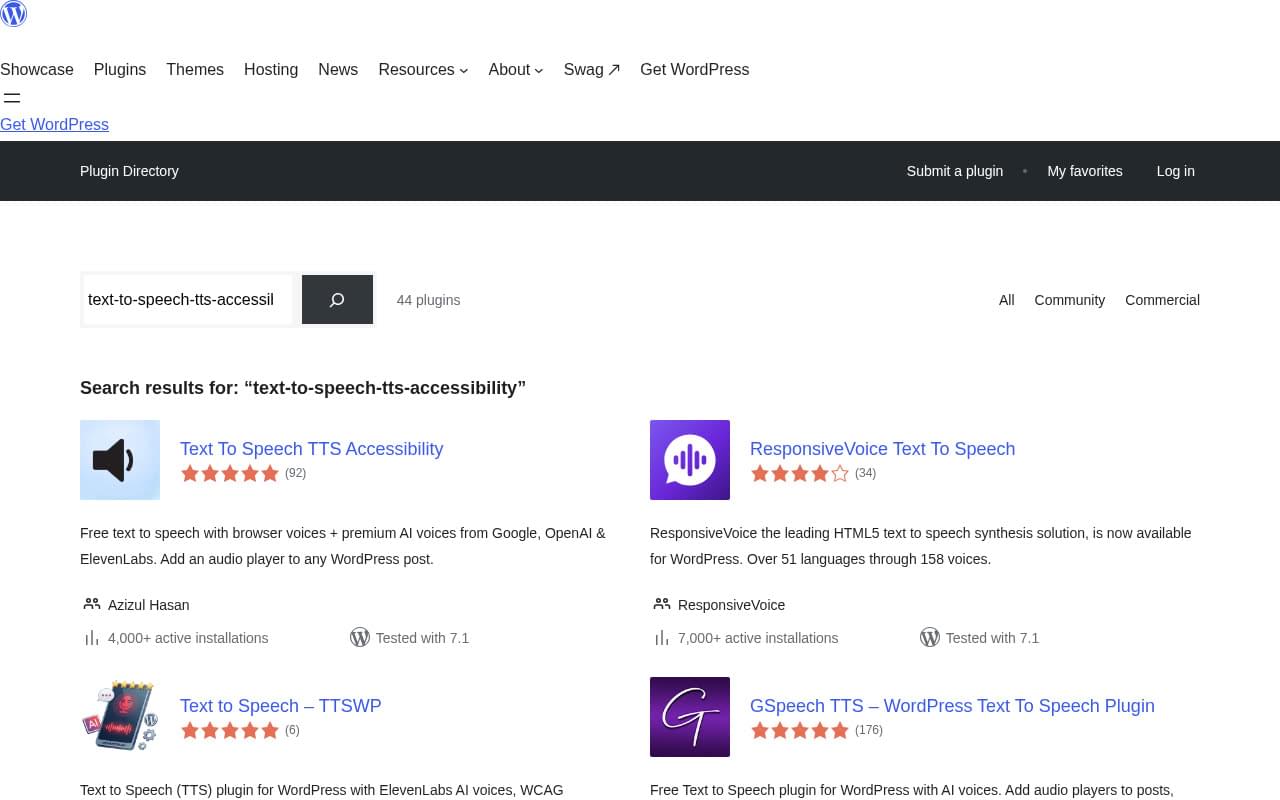Click the (6) ratings count
1280x800 pixels.
(292, 730)
